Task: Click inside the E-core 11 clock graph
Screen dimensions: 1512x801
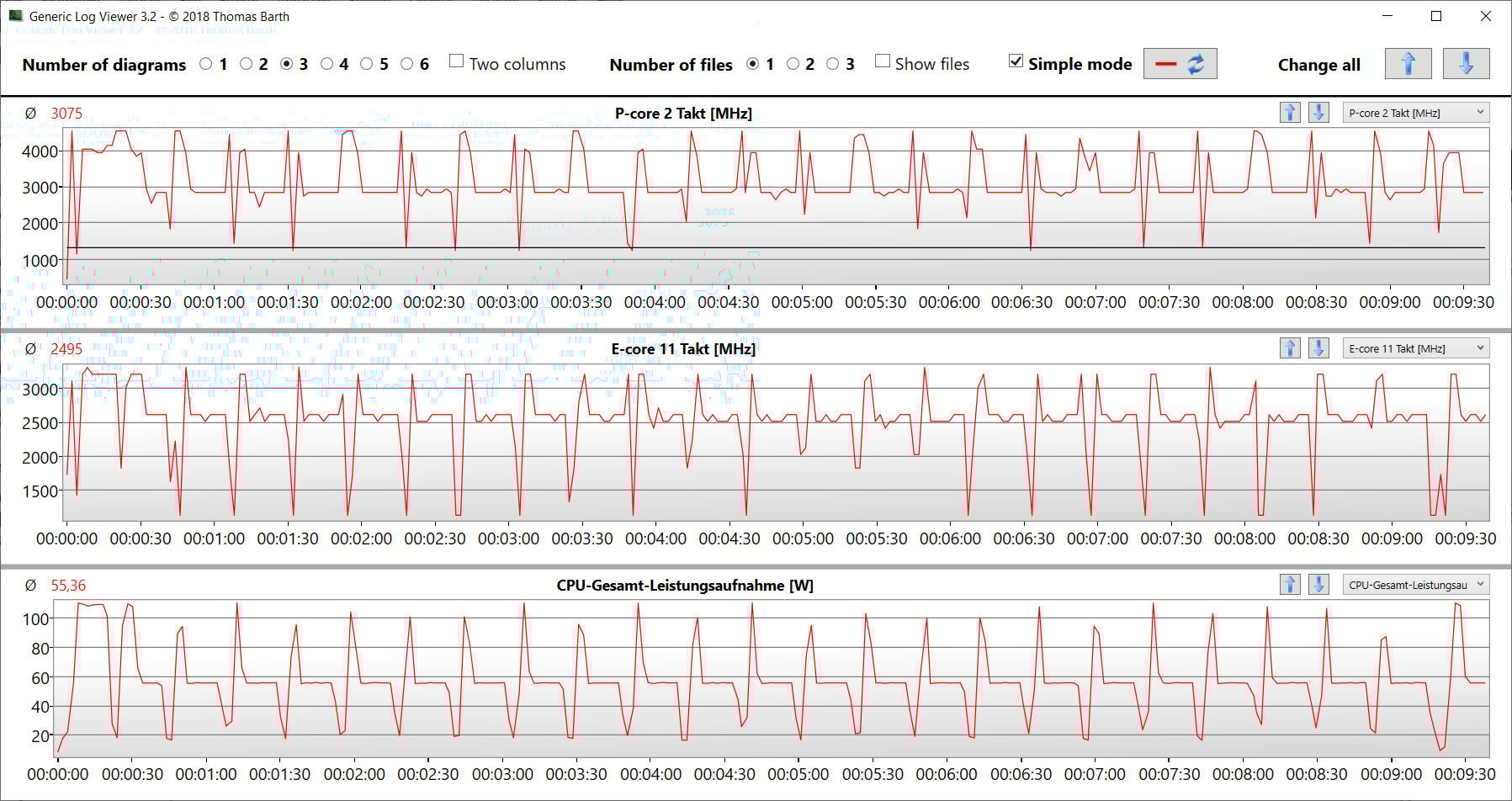Action: coord(776,442)
